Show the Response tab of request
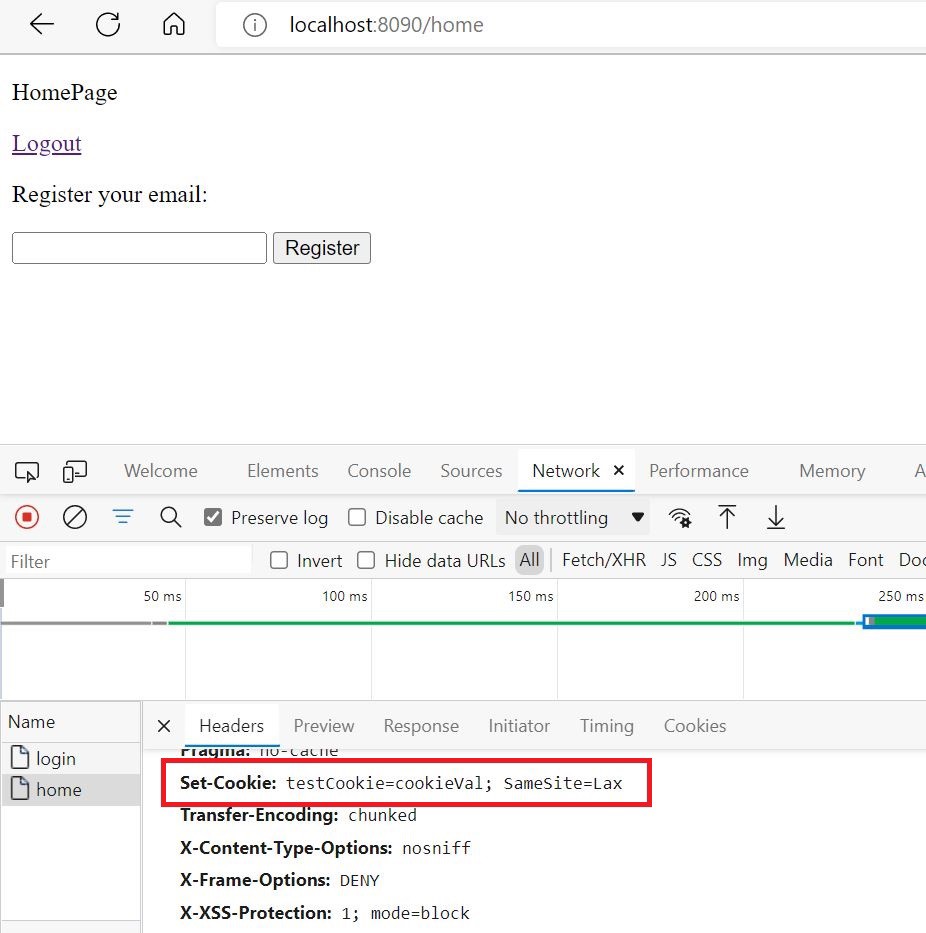The image size is (926, 933). [421, 726]
